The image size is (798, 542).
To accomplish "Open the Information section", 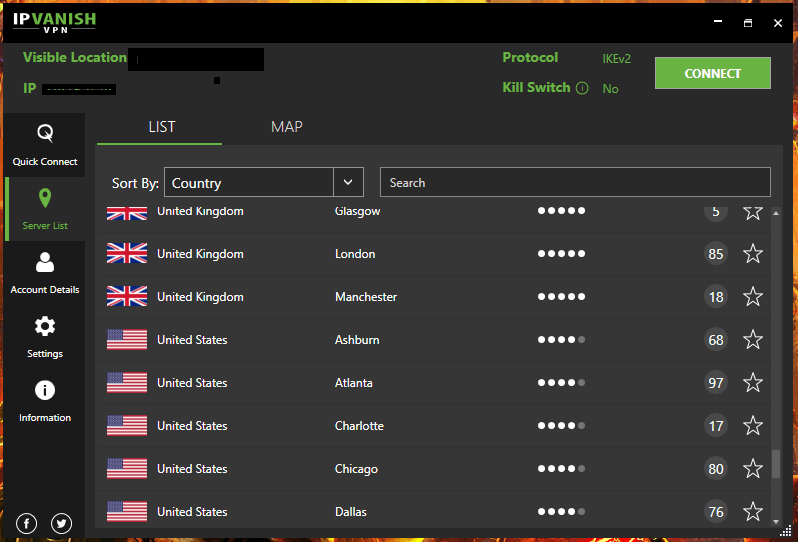I will (x=45, y=402).
